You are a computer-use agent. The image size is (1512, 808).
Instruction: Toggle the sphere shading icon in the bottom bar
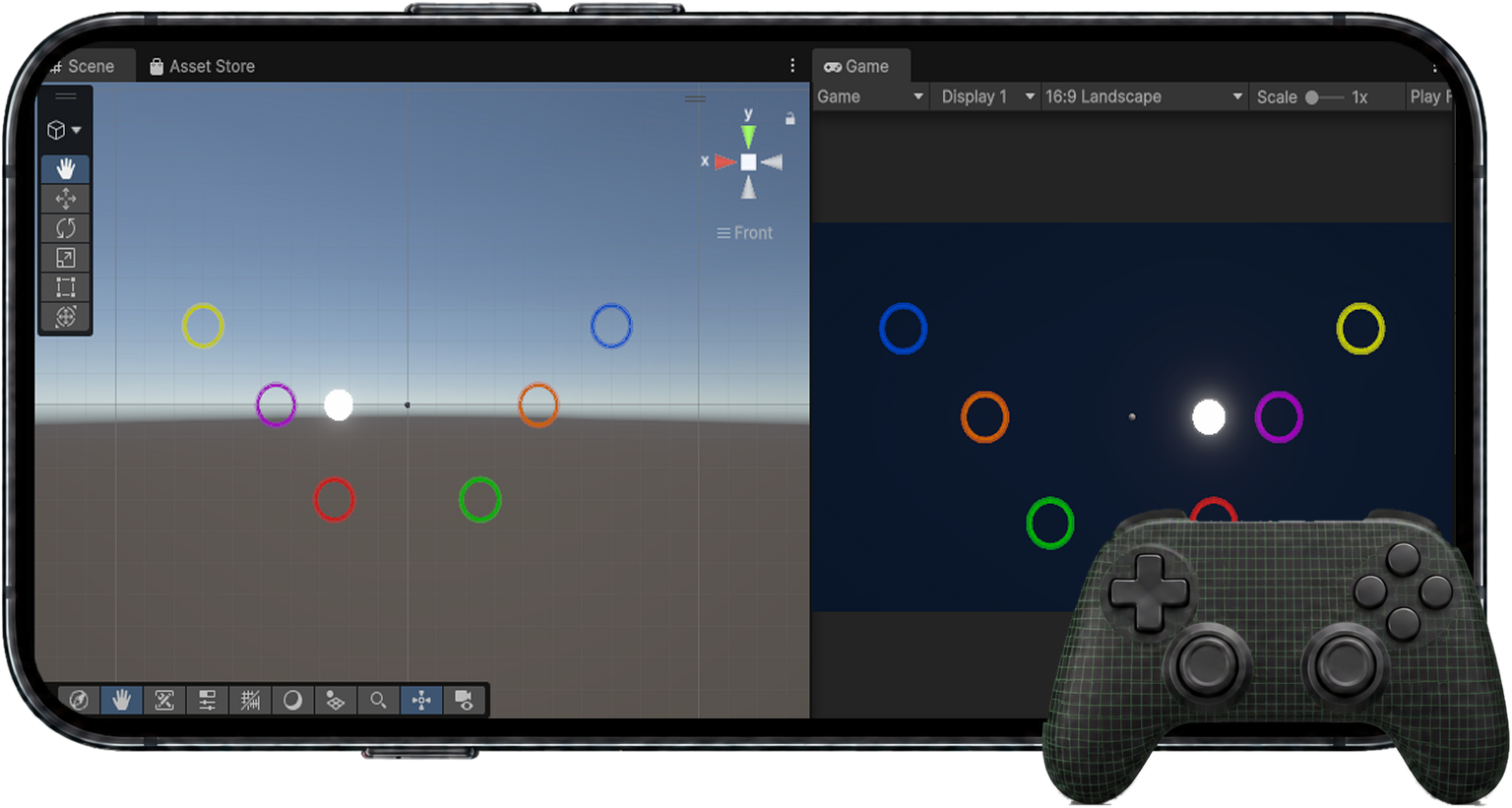[292, 700]
